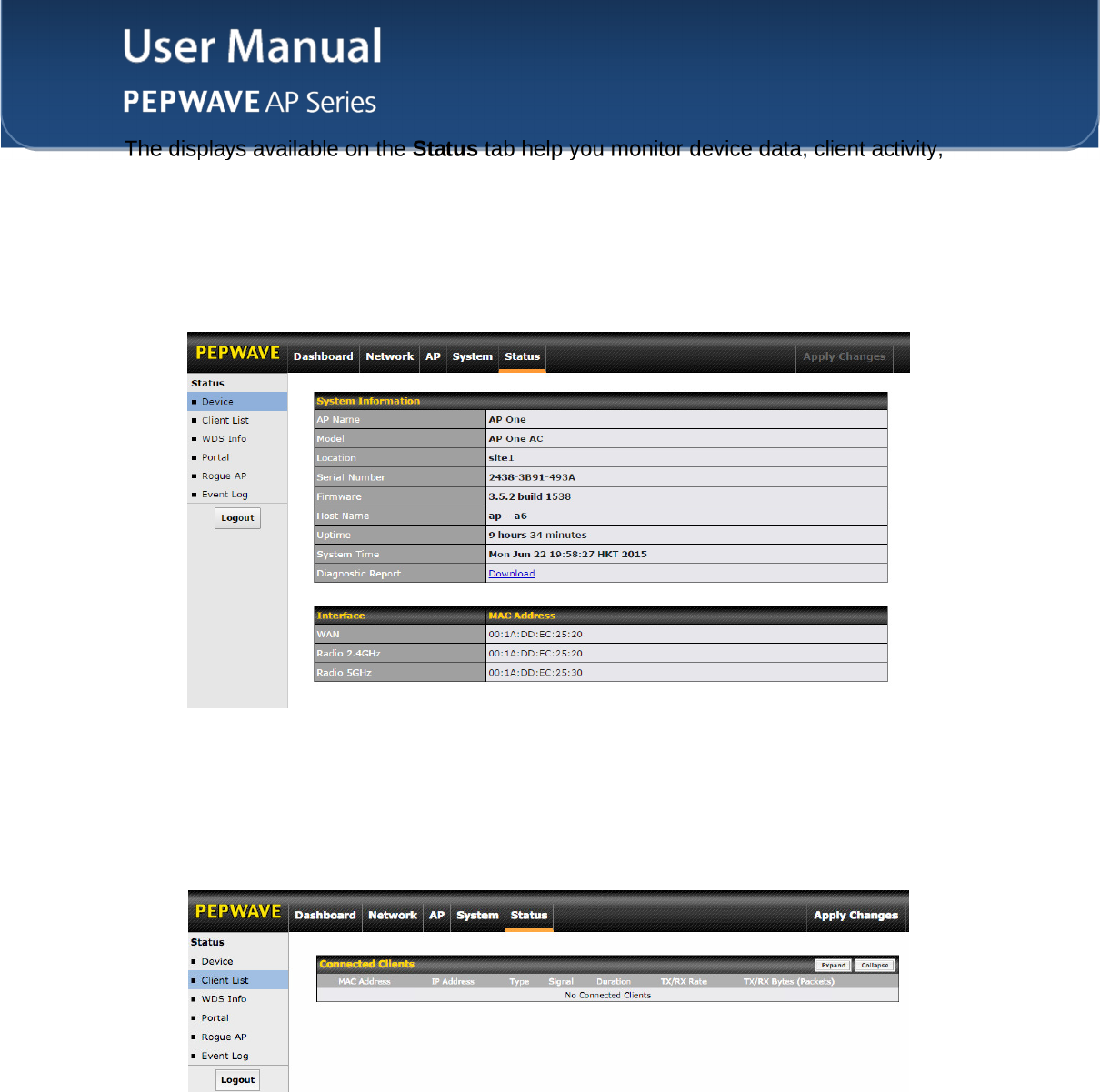Viewport: 1100px width, 1092px height.
Task: Click the greyed Apply Changes button in upper screenshot
Action: [845, 356]
